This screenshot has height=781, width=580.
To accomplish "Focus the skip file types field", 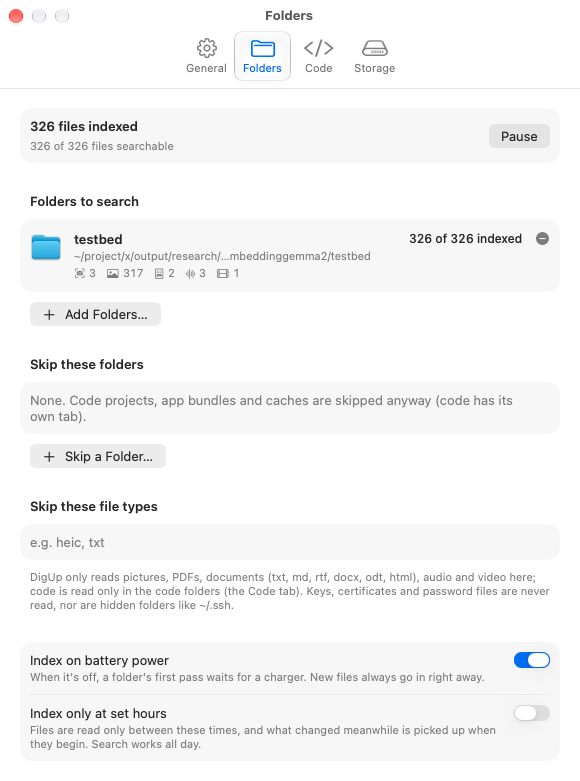I will (290, 542).
